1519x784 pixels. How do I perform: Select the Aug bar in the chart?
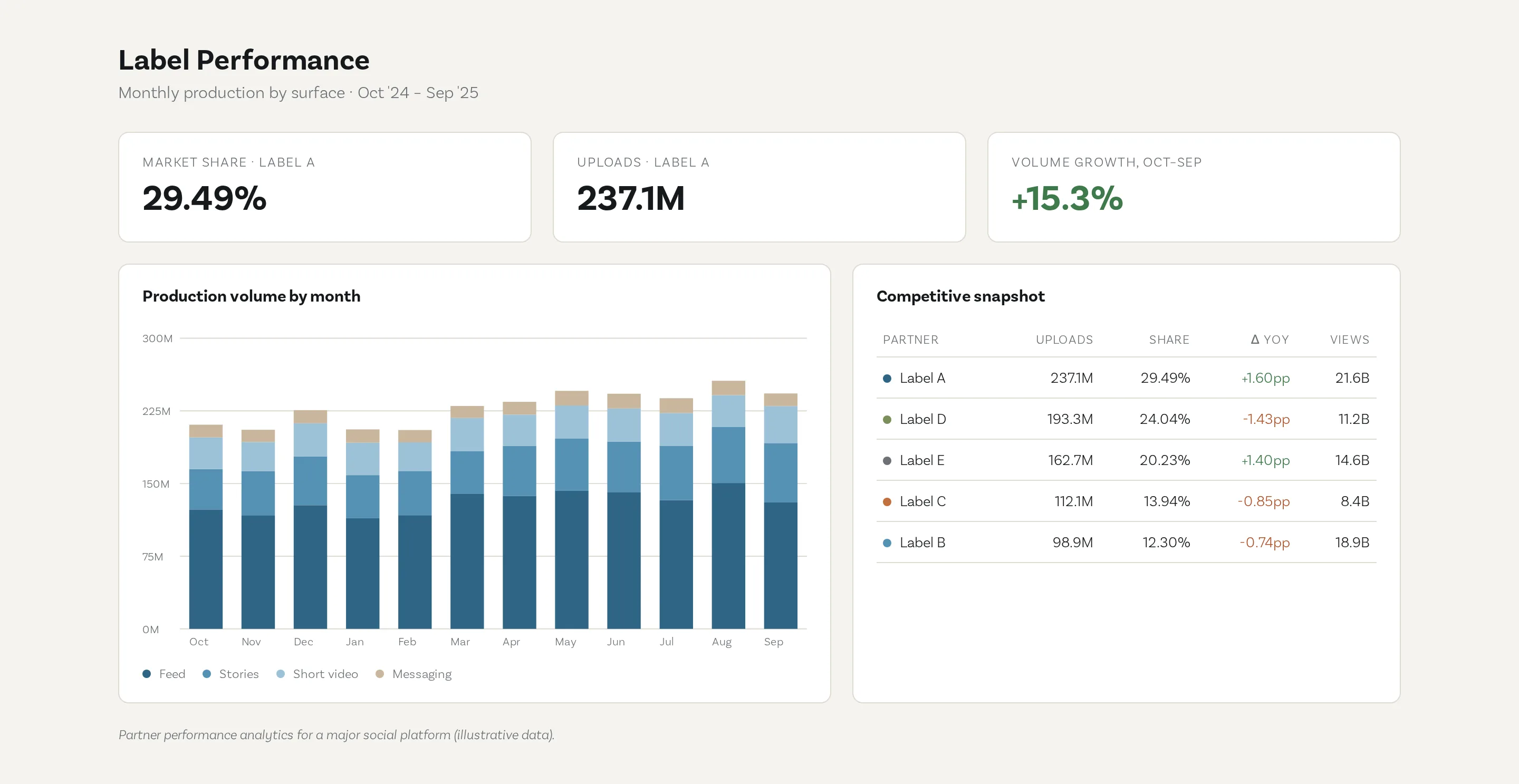point(728,505)
